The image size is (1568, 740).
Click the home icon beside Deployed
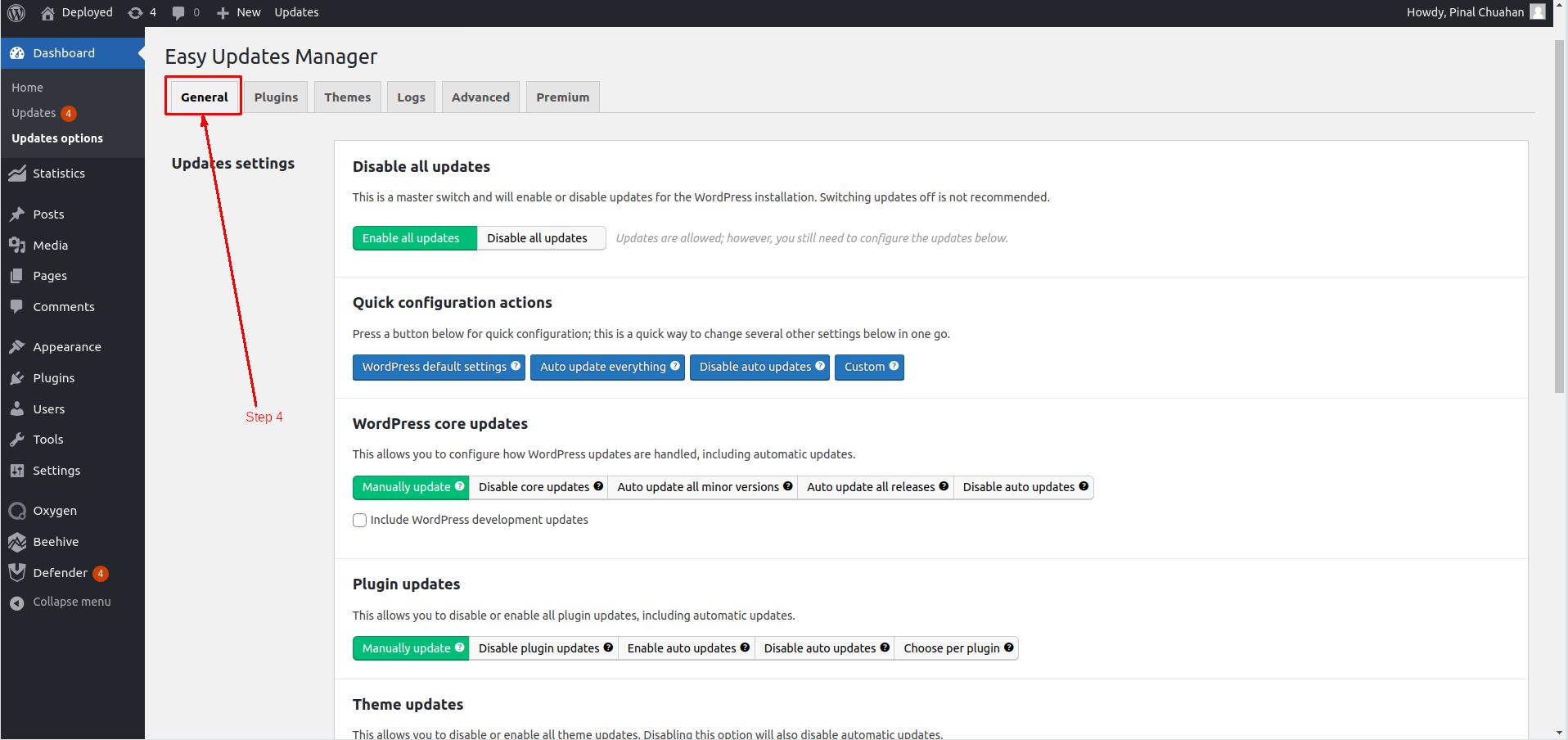pyautogui.click(x=48, y=12)
